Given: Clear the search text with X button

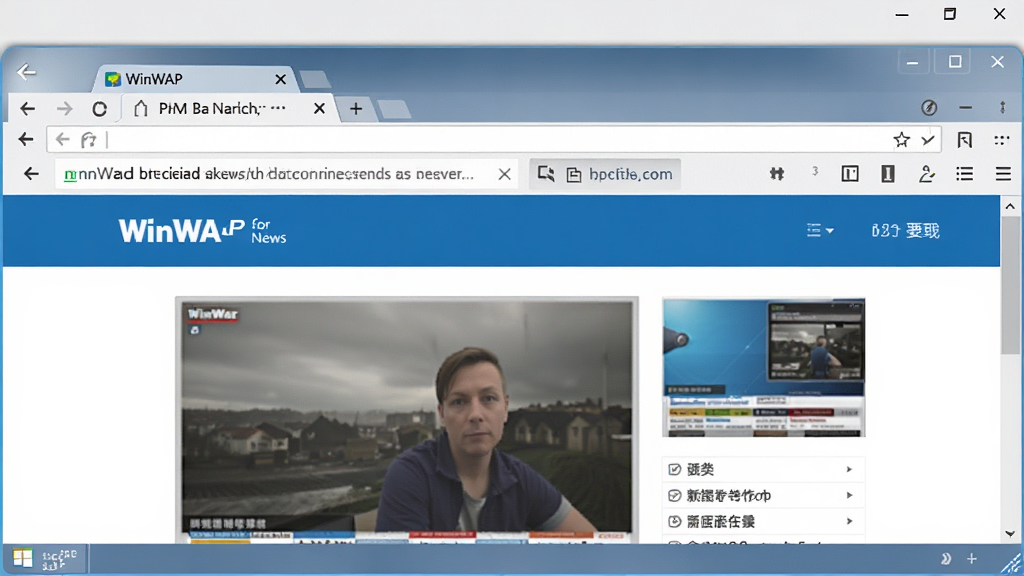Looking at the screenshot, I should [x=504, y=174].
